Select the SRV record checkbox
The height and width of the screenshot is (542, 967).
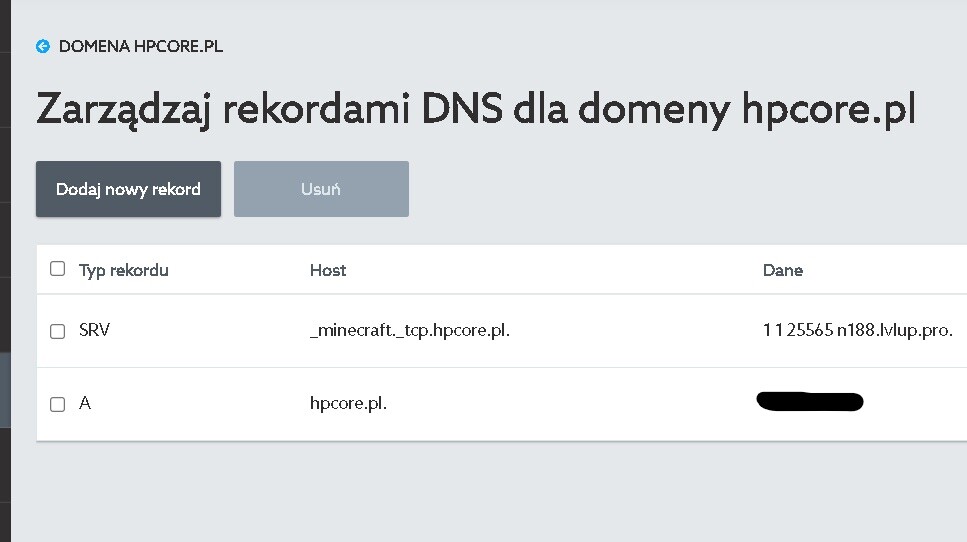(58, 331)
